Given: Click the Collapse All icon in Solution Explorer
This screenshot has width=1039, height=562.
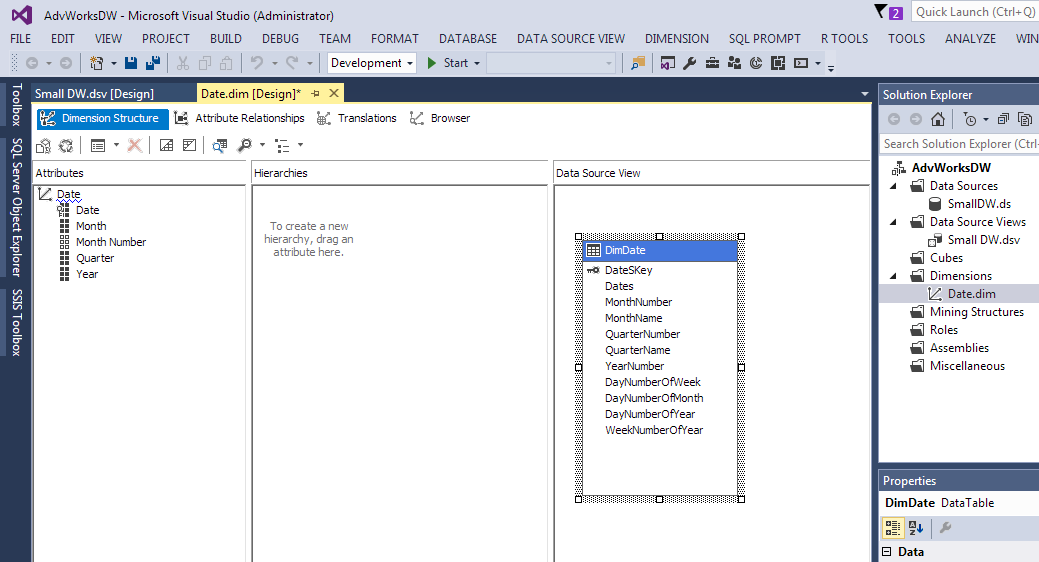Looking at the screenshot, I should 1003,119.
